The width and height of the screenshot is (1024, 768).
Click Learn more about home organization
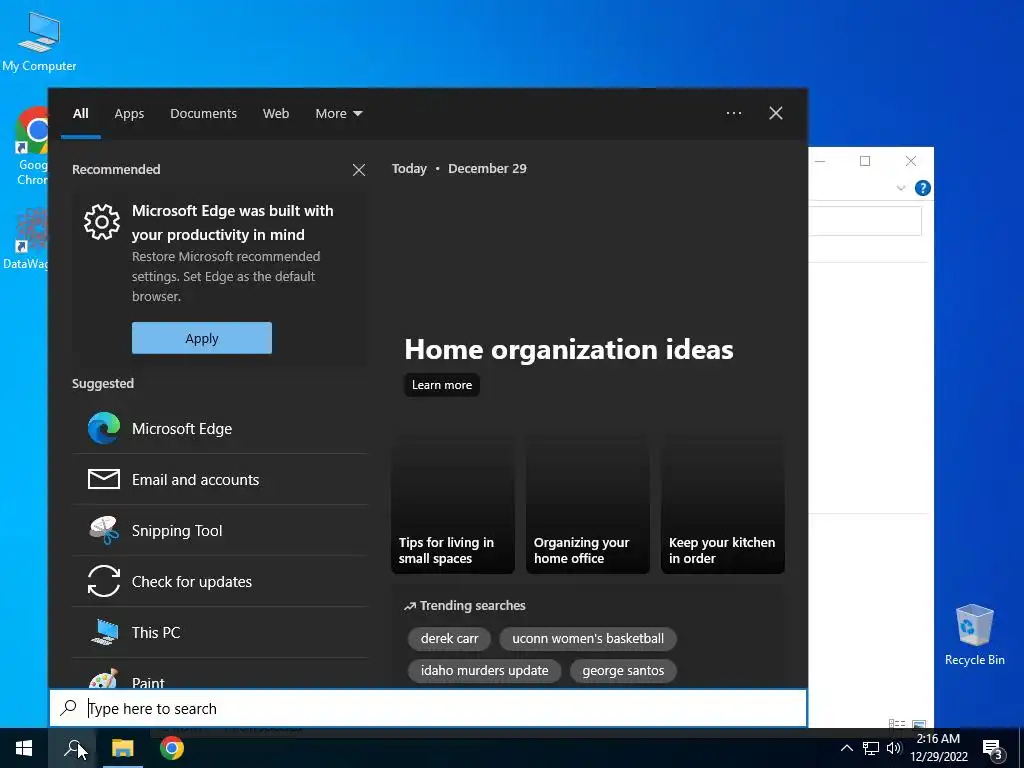tap(442, 385)
